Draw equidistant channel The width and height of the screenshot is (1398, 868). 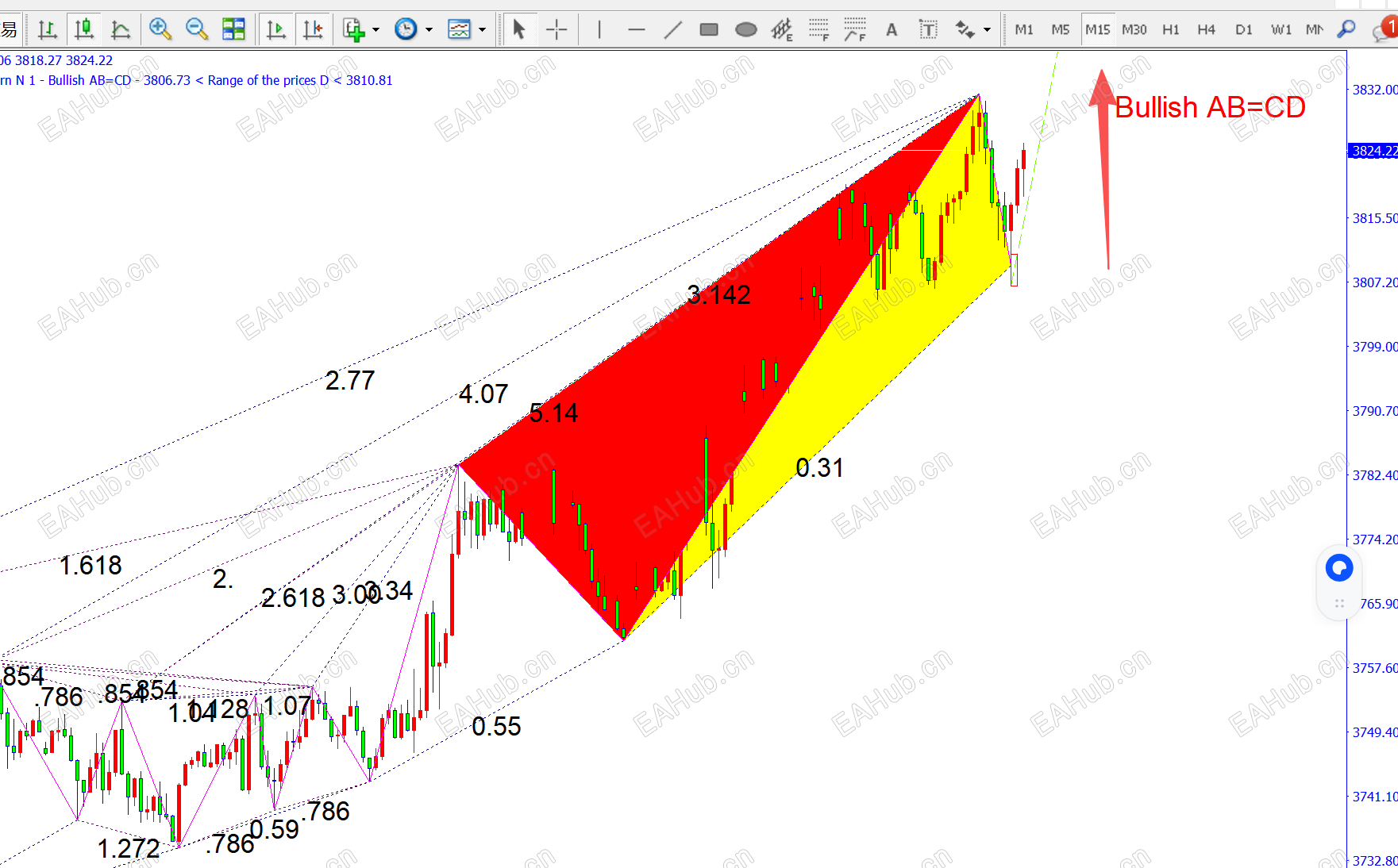[782, 30]
